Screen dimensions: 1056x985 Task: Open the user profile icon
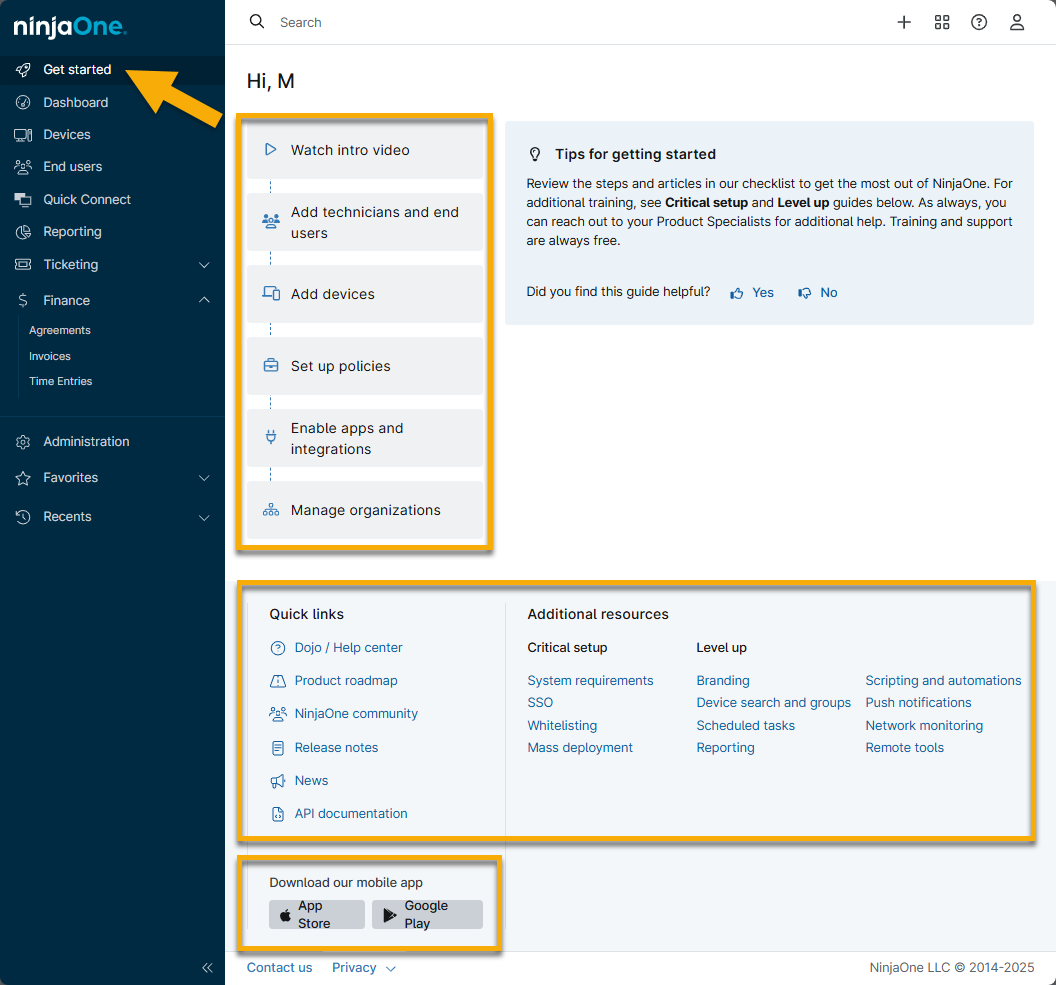click(1017, 22)
